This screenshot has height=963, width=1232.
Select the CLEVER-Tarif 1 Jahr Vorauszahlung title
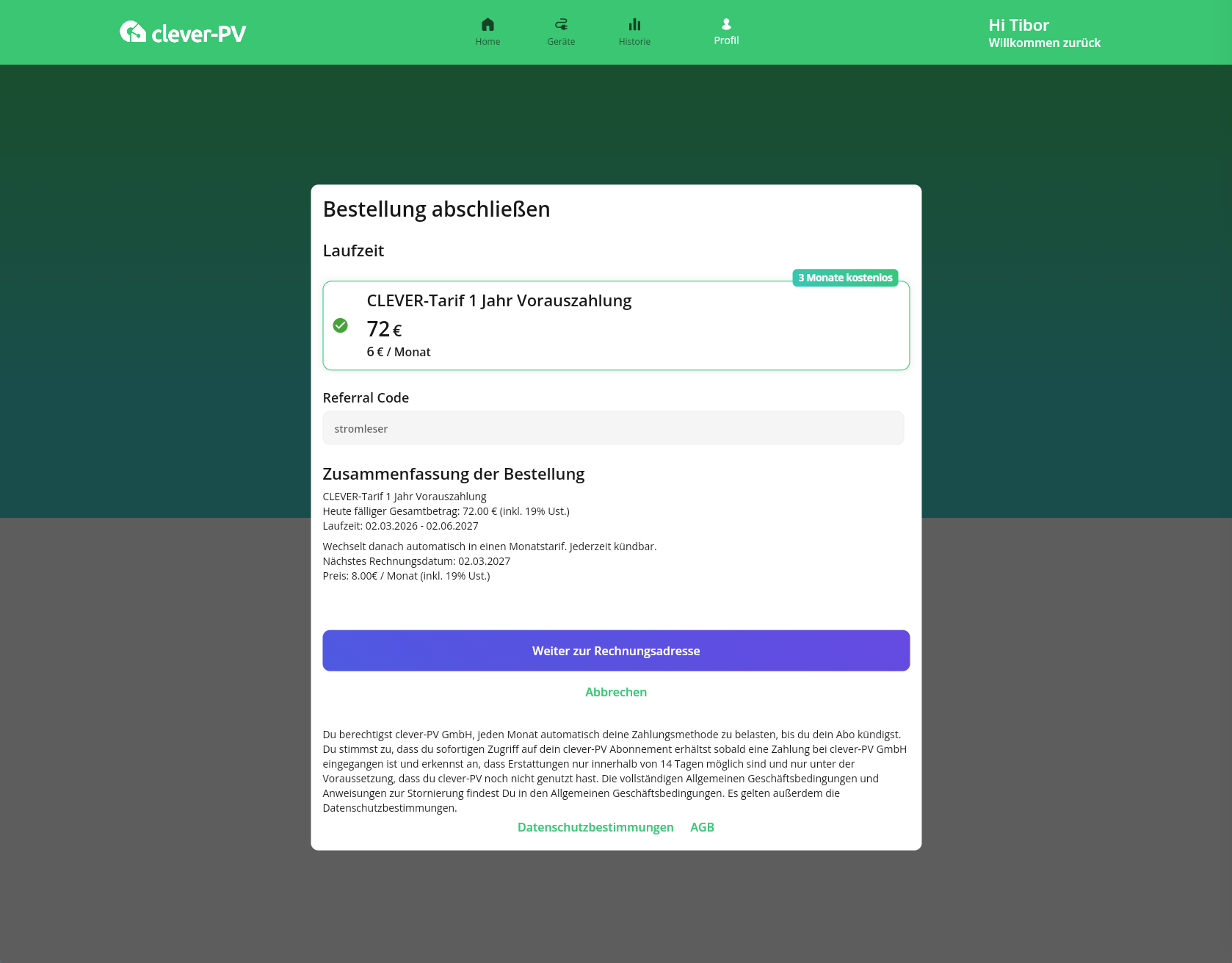click(499, 300)
